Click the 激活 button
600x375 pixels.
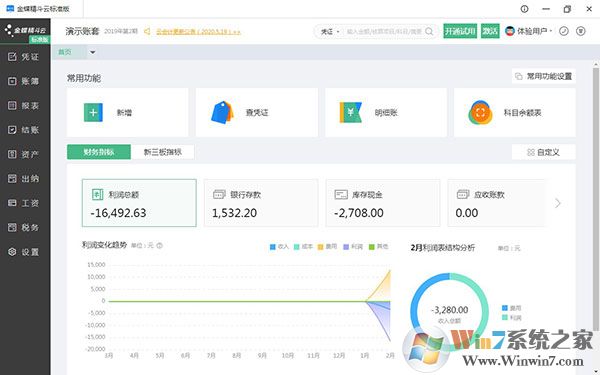click(490, 31)
